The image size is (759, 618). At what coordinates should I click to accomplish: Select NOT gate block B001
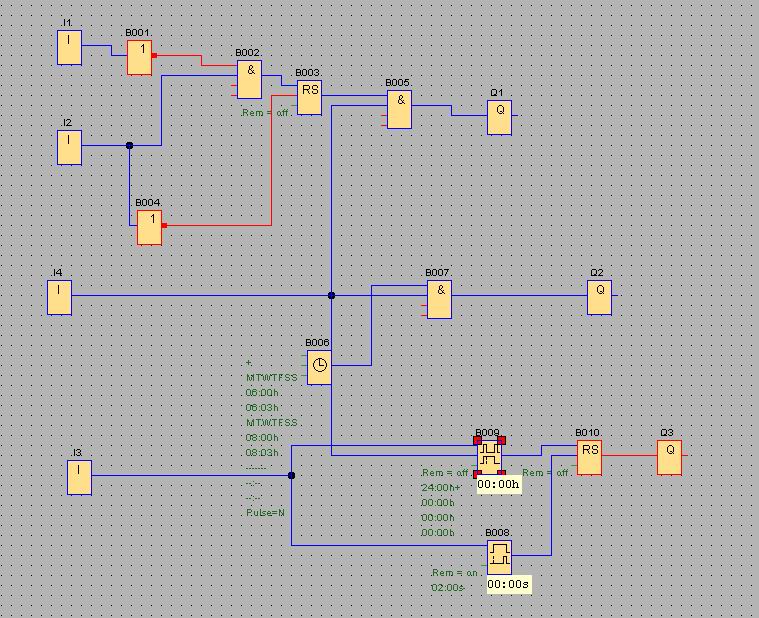tap(139, 58)
